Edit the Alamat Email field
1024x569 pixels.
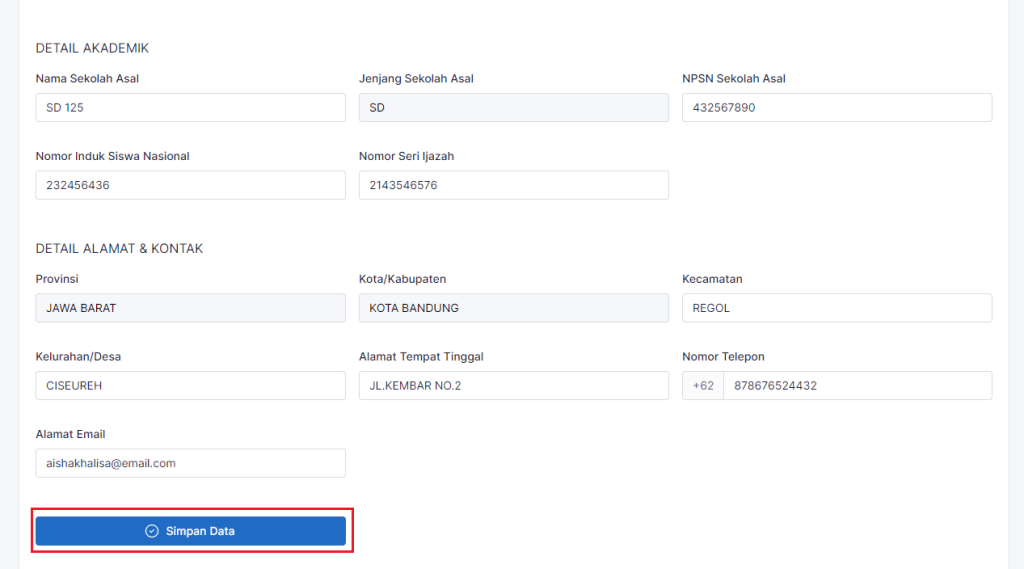190,463
